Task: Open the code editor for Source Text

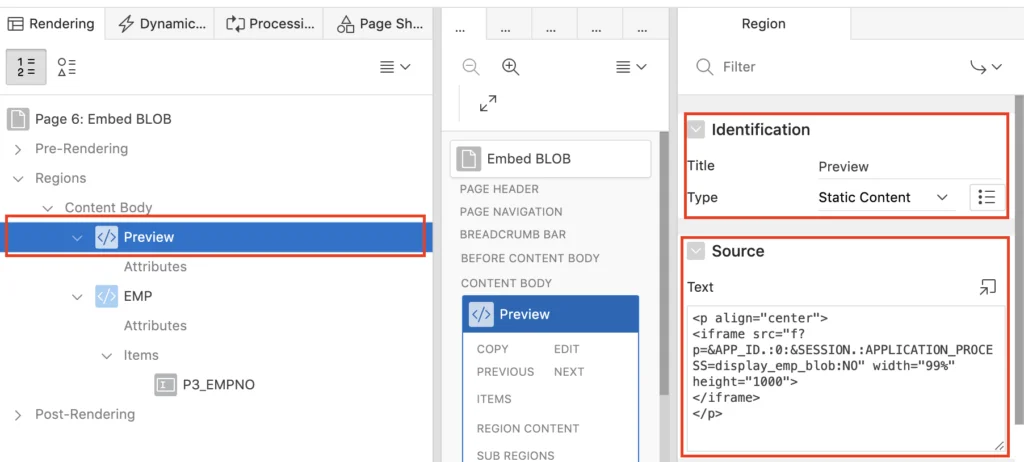Action: tap(987, 287)
